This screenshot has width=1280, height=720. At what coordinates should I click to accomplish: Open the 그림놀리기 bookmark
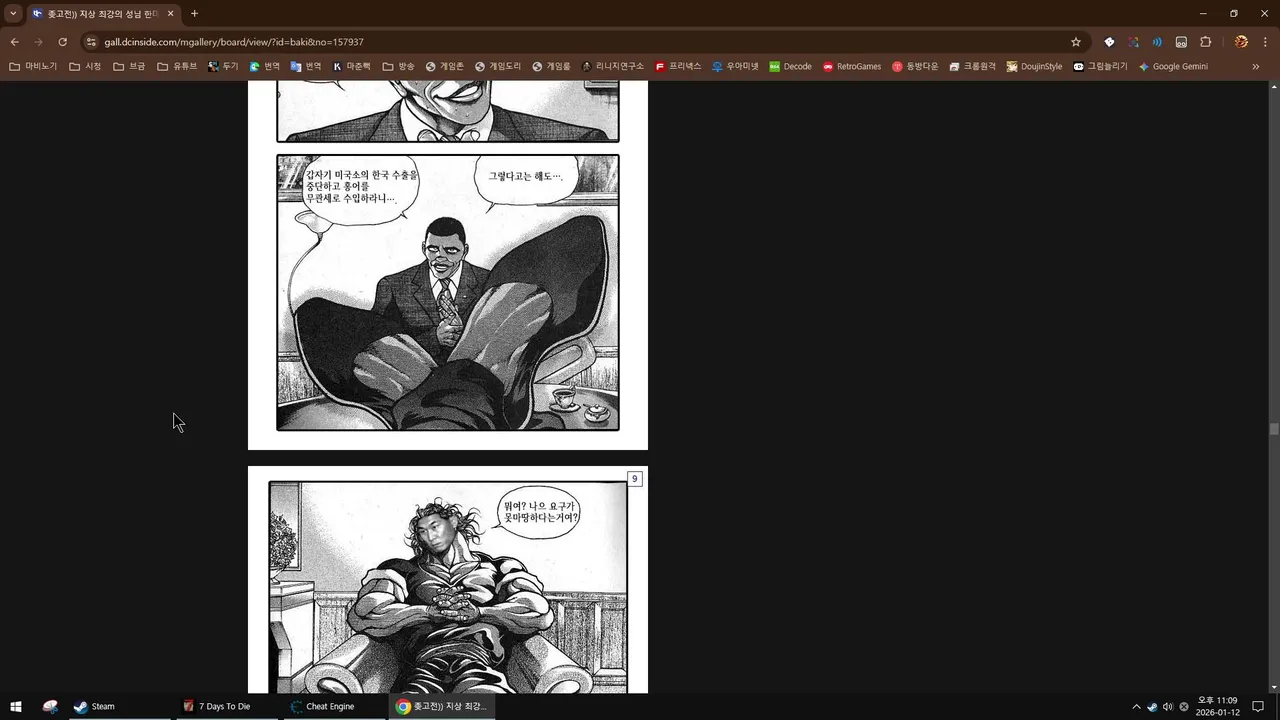point(1100,67)
